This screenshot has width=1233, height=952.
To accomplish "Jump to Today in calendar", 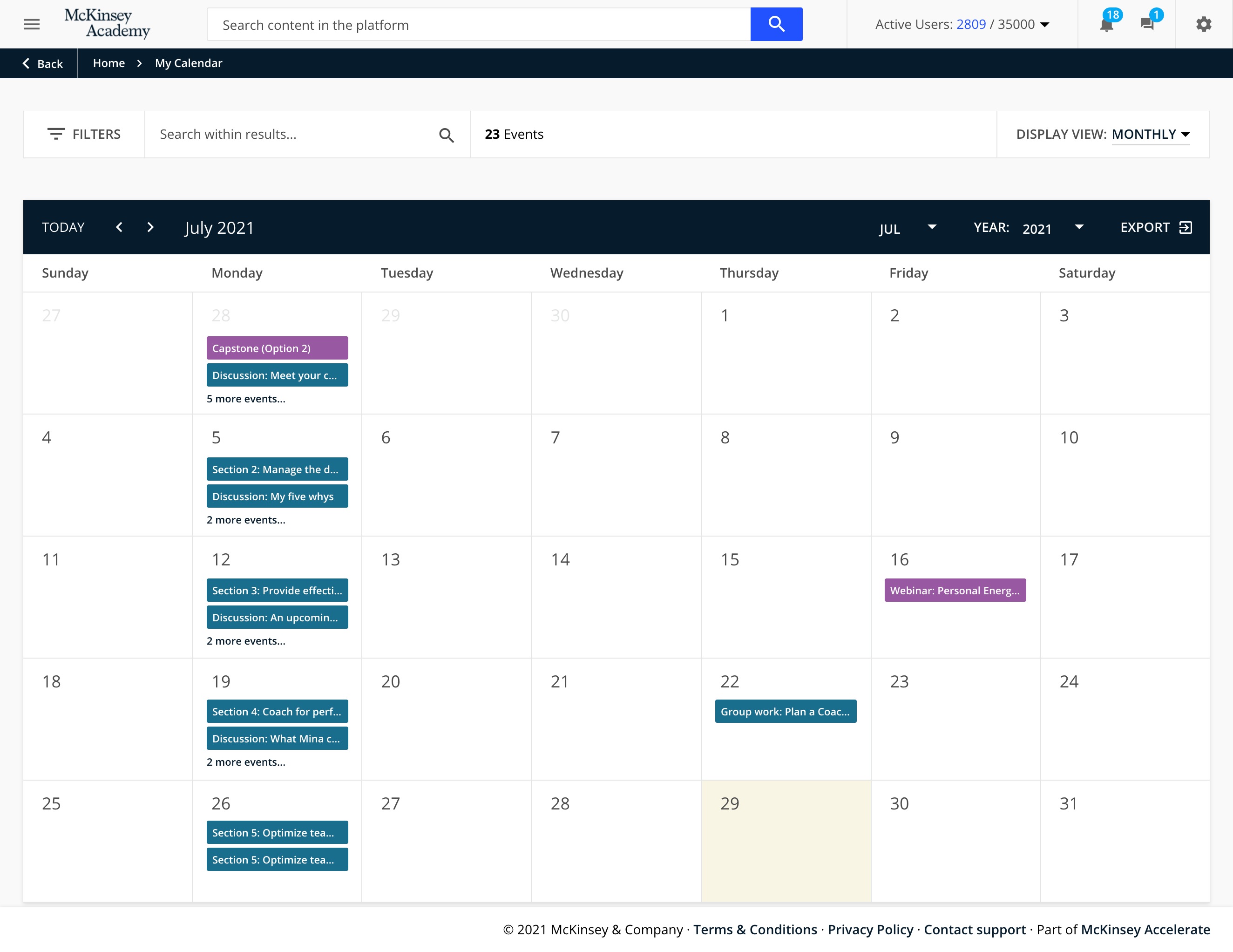I will 63,228.
